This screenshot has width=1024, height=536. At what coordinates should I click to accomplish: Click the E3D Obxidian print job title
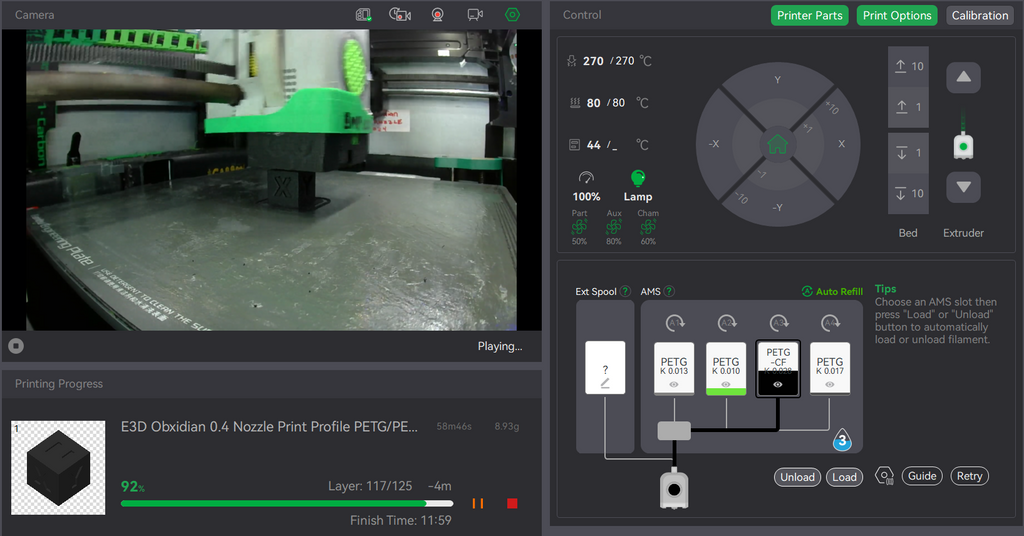[x=269, y=427]
